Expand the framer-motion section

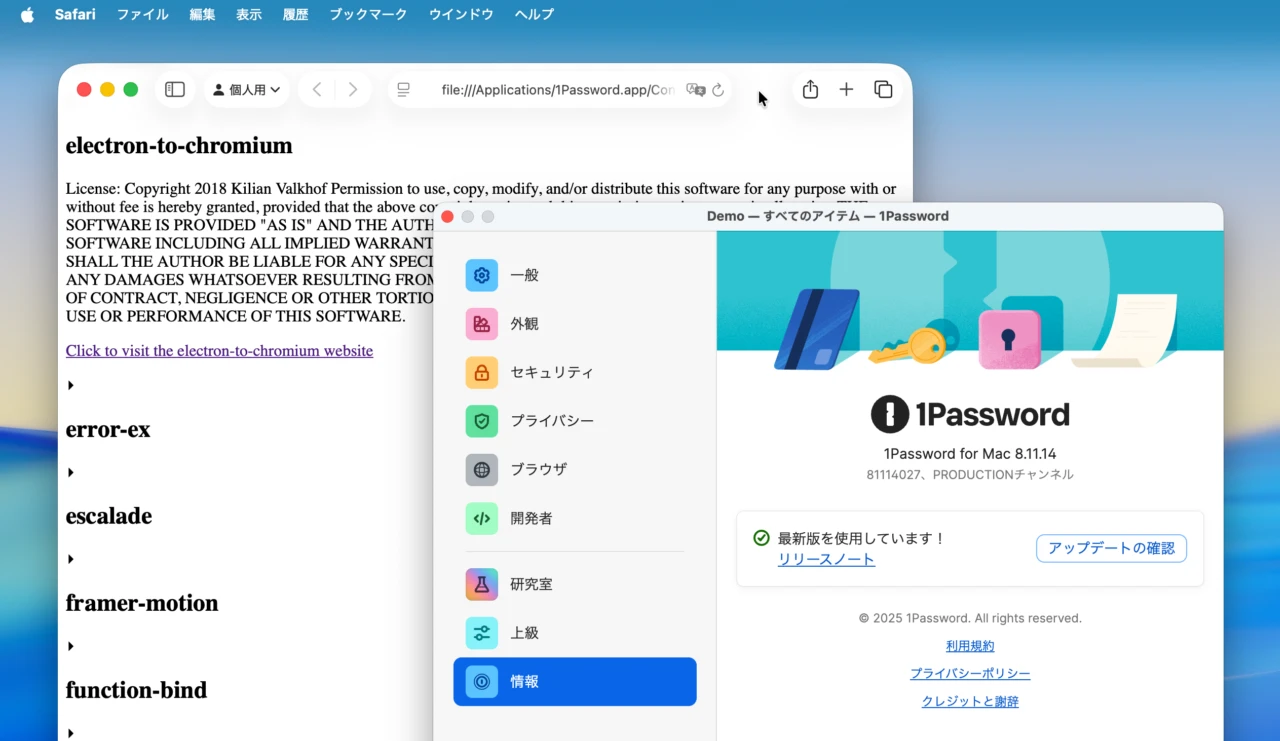click(70, 645)
